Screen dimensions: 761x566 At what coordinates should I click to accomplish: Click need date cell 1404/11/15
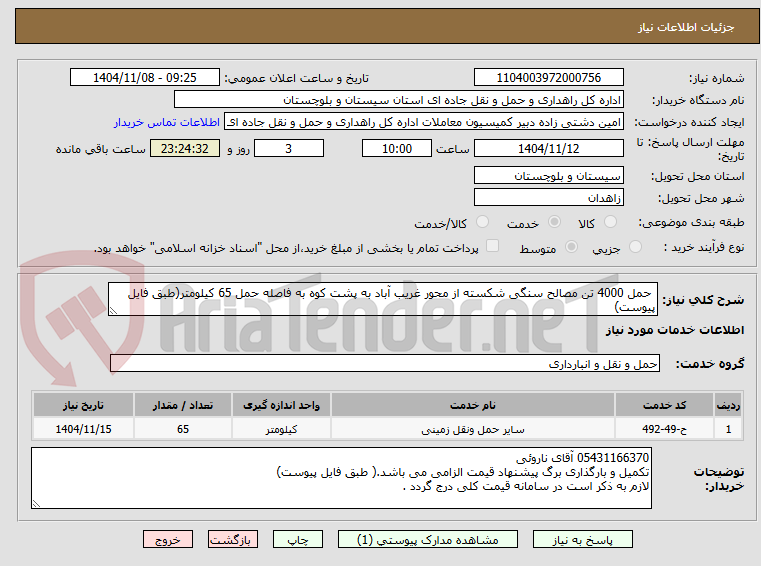pyautogui.click(x=83, y=429)
